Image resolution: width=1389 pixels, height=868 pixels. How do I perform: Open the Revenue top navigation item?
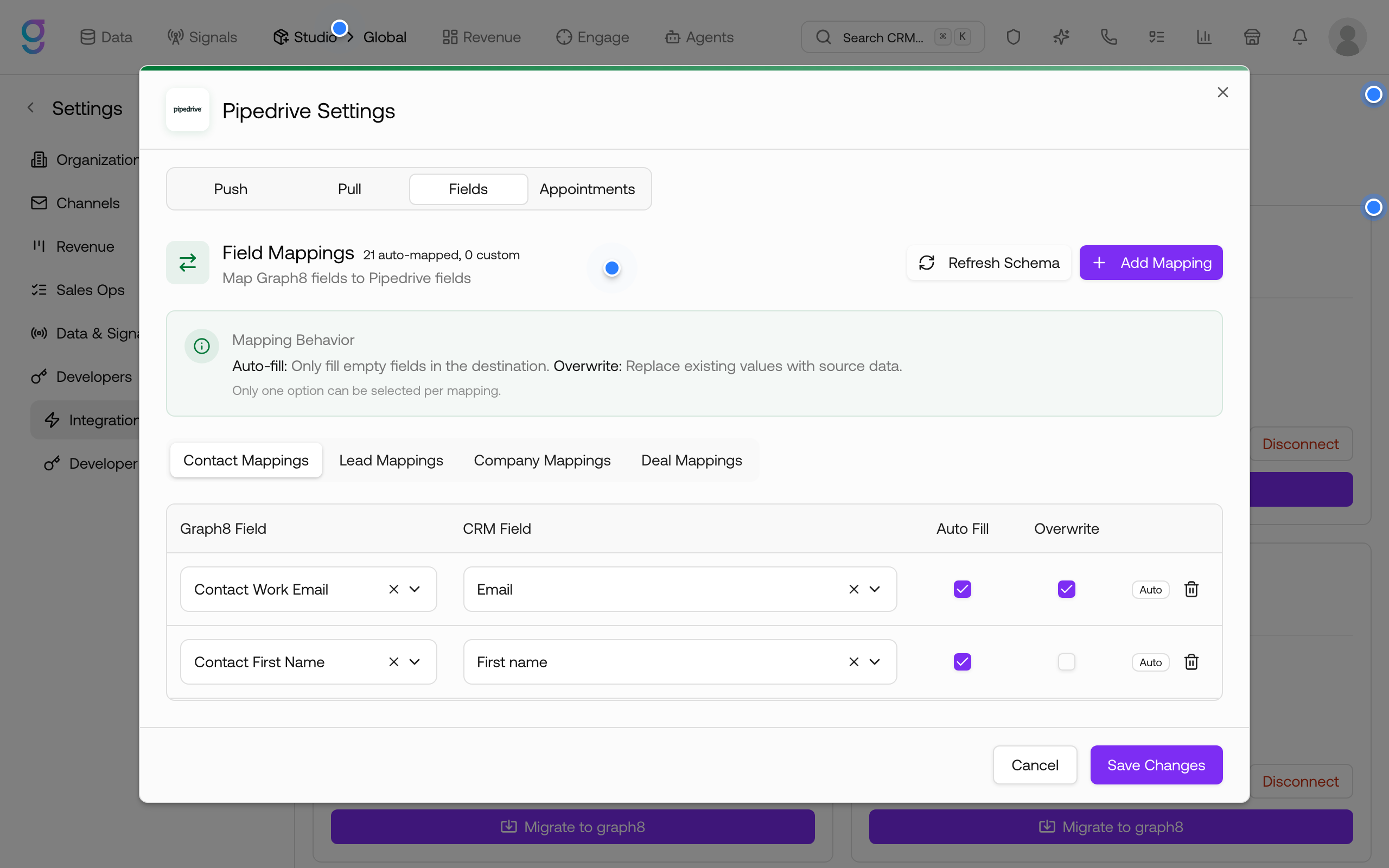[482, 37]
